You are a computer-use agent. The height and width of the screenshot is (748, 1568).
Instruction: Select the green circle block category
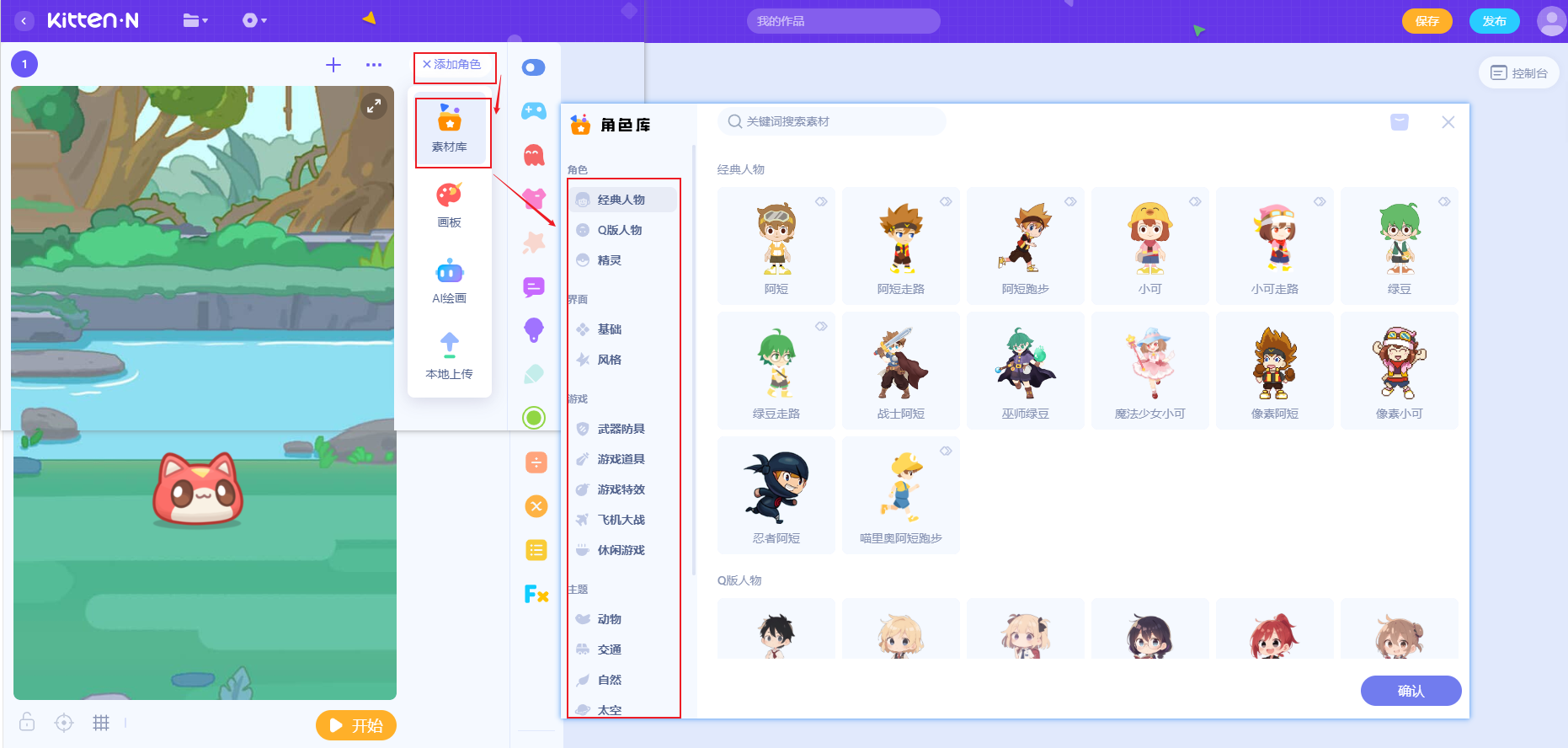[534, 418]
